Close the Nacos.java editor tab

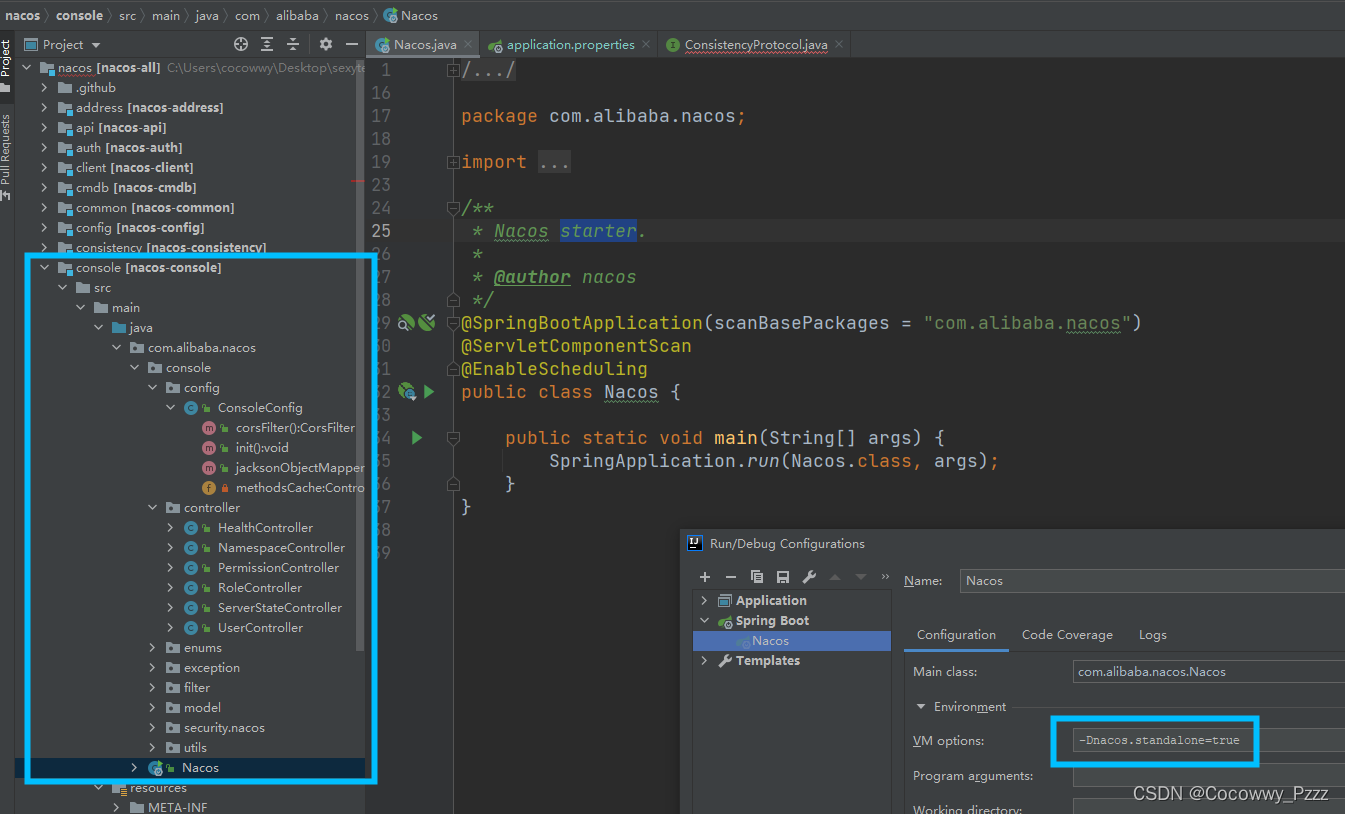[467, 45]
